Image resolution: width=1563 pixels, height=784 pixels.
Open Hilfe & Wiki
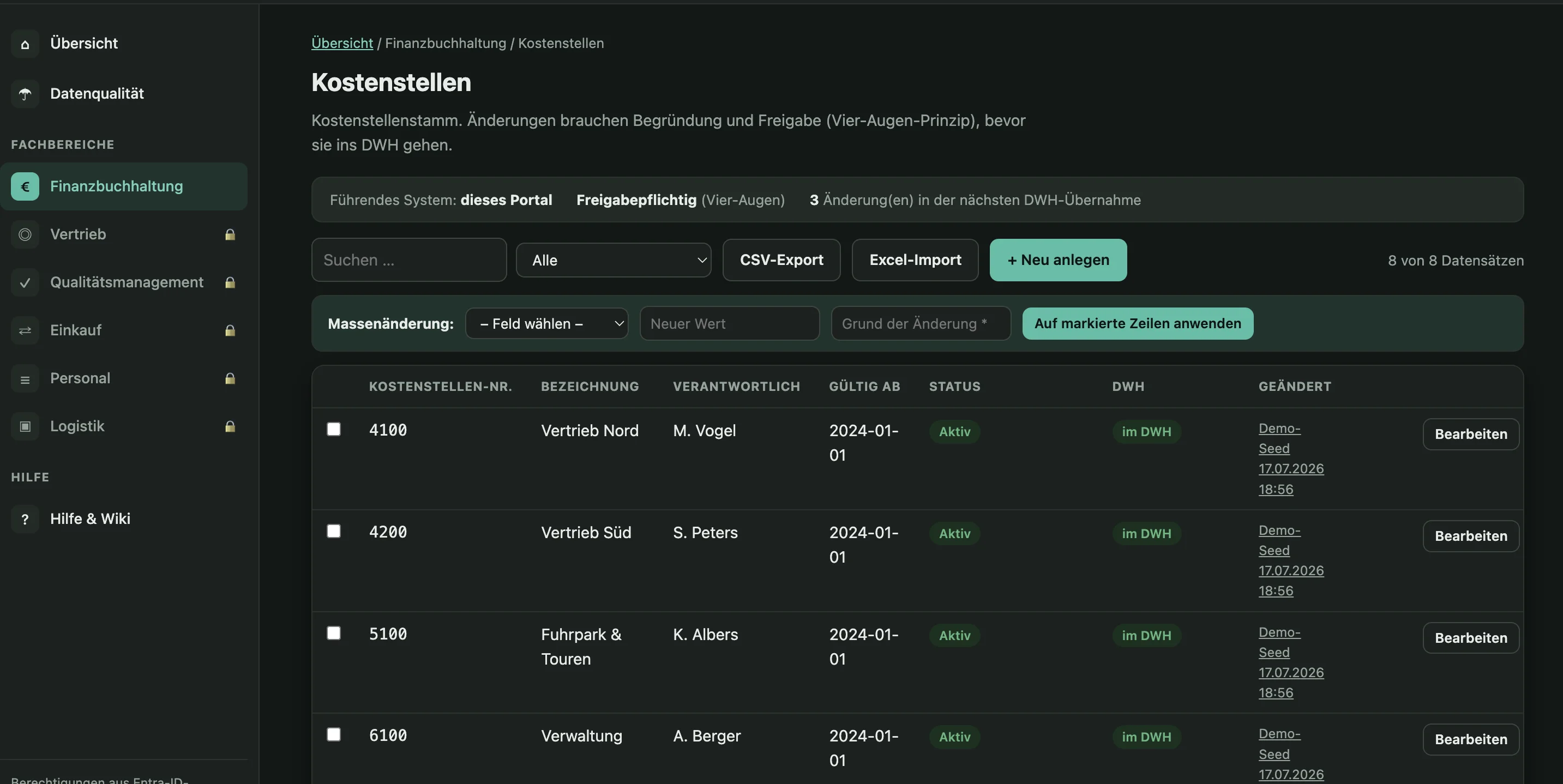click(124, 519)
